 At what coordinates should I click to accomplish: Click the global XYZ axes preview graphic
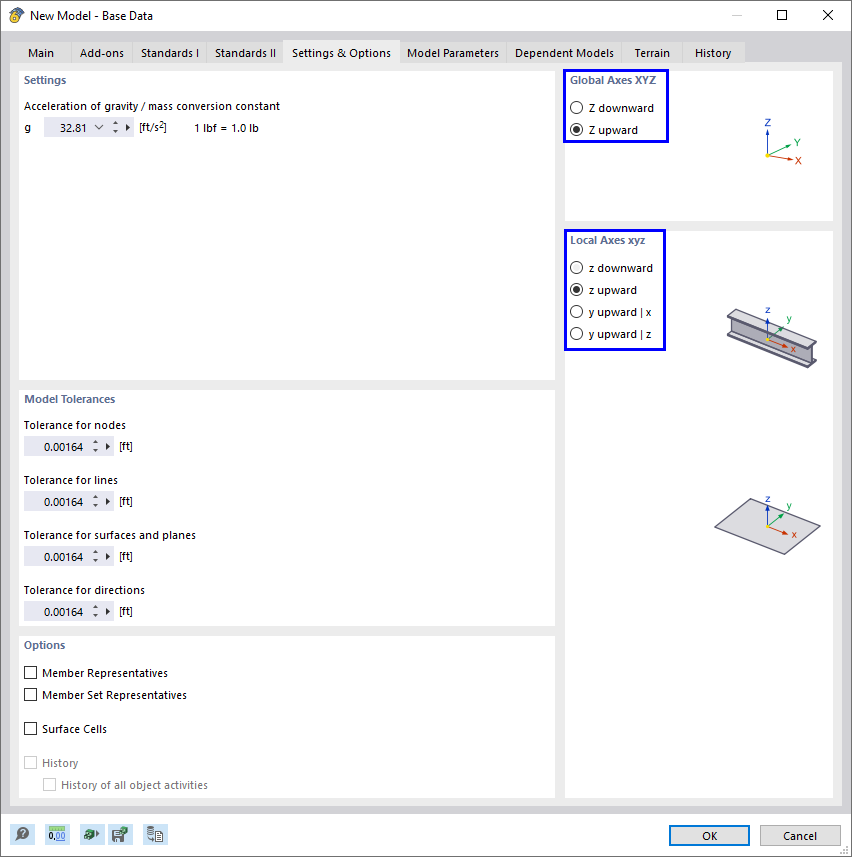point(783,142)
